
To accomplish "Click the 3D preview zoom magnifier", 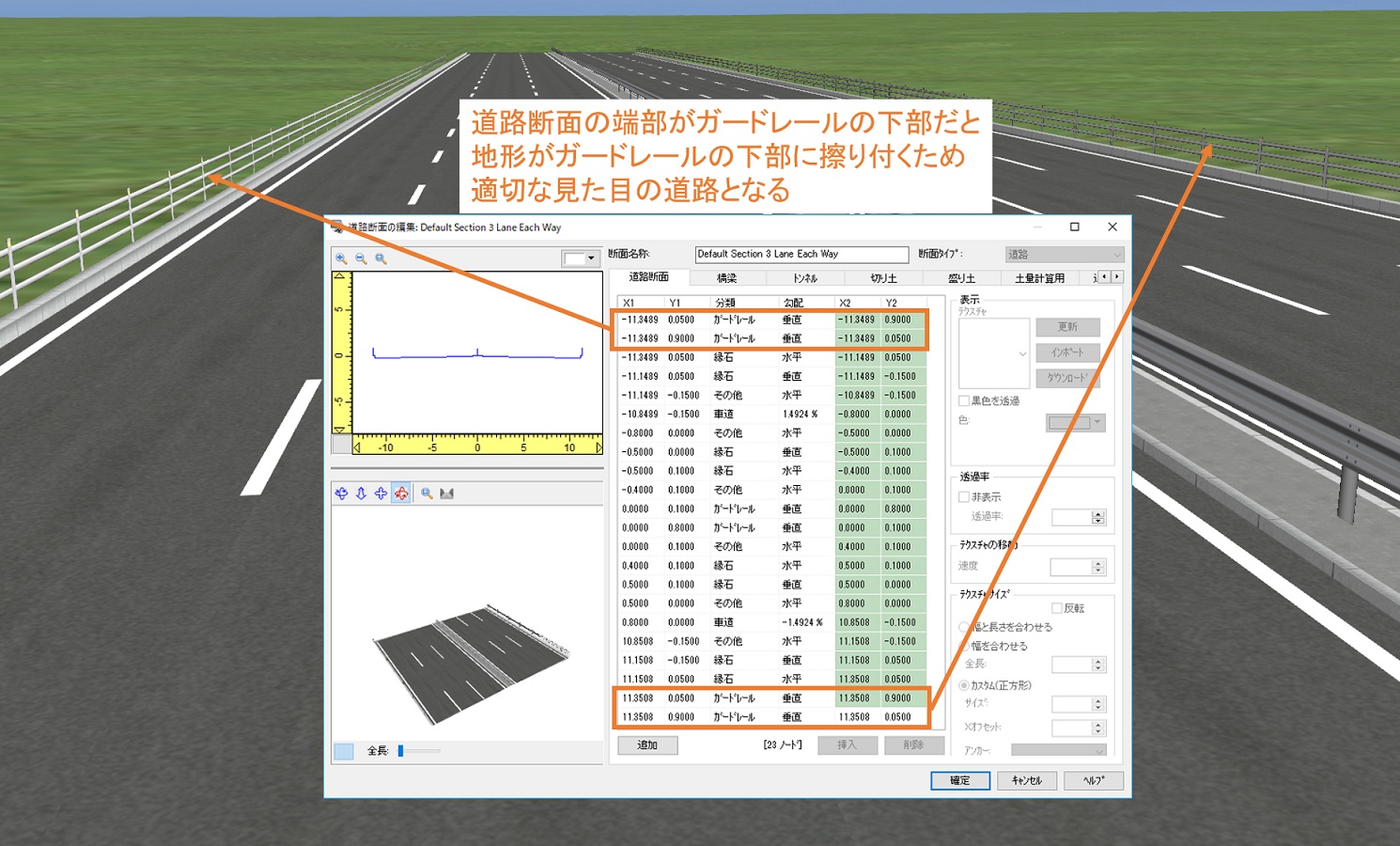I will click(427, 493).
